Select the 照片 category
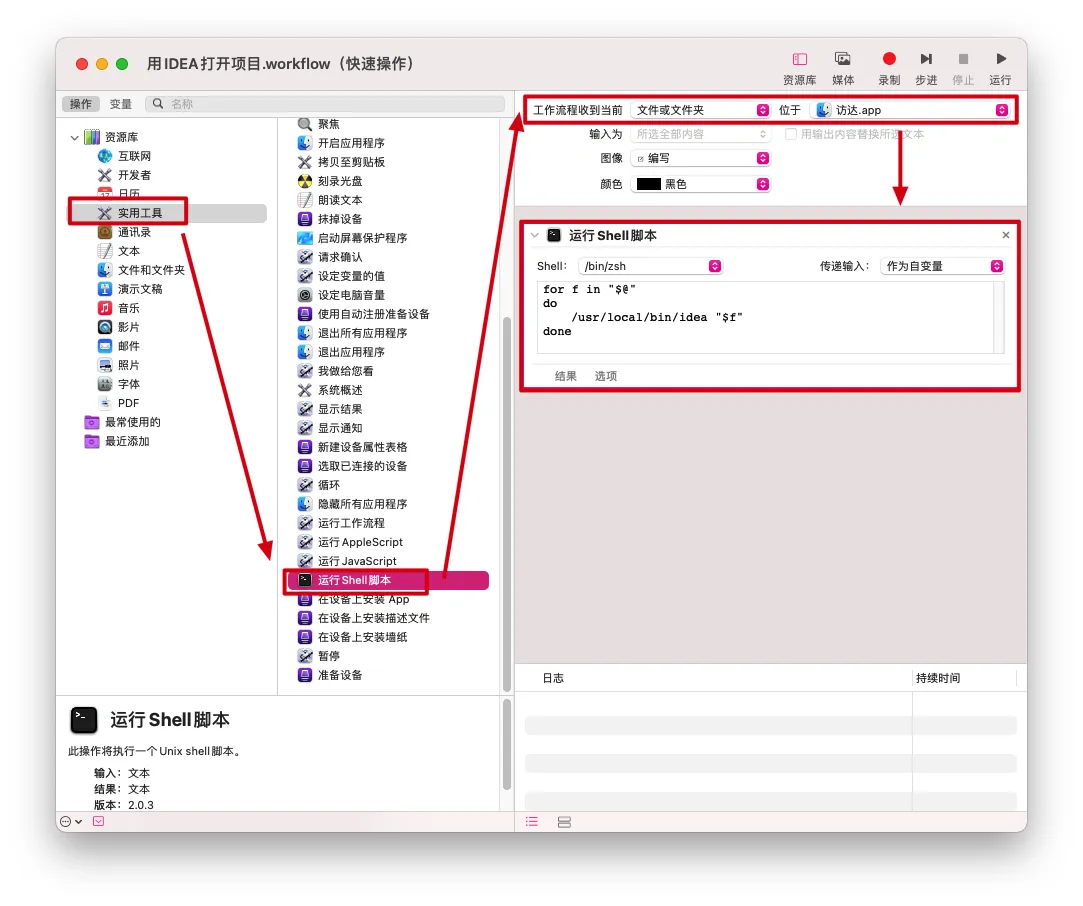1083x906 pixels. (x=128, y=365)
